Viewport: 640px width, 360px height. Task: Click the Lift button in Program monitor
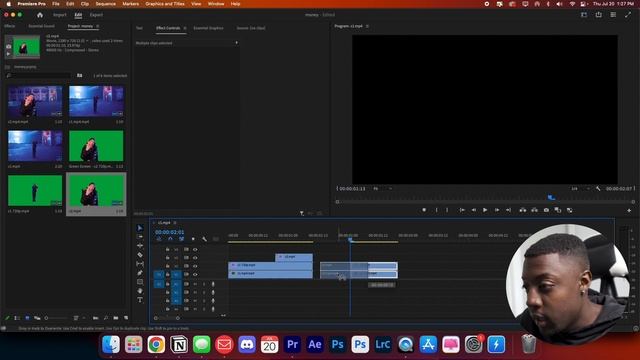(522, 210)
